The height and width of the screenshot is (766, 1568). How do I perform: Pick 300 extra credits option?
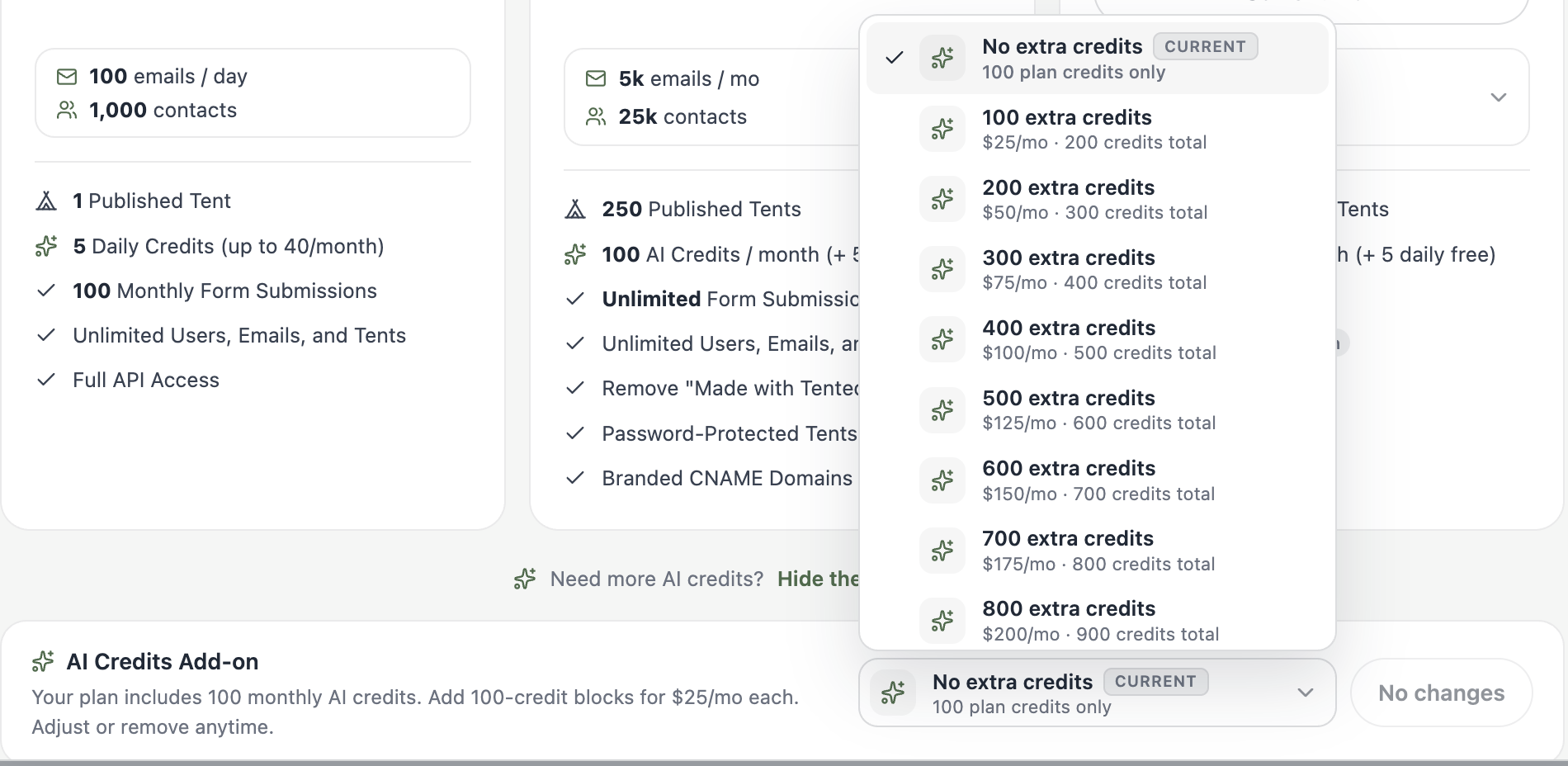(x=1097, y=269)
